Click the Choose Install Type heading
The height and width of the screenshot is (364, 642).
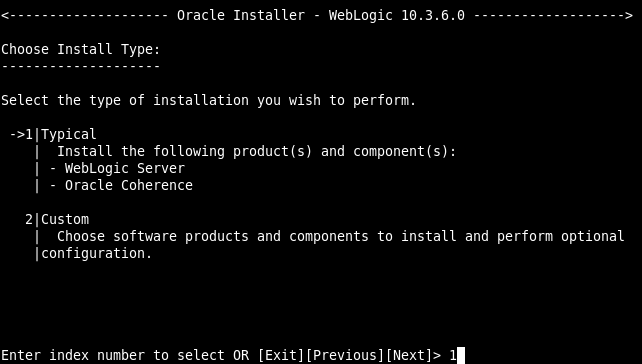coord(81,49)
